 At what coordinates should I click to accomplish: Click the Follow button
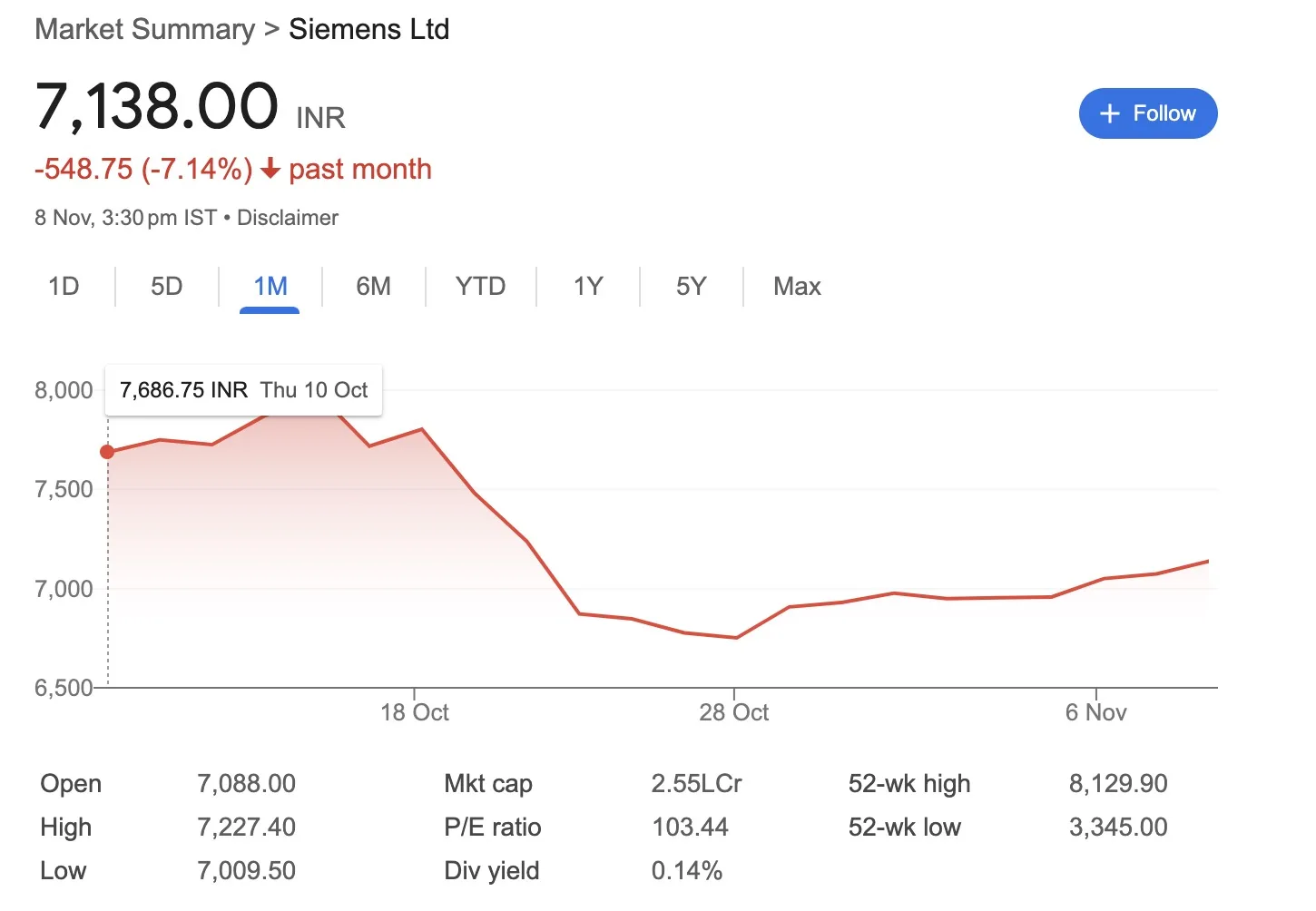point(1148,113)
